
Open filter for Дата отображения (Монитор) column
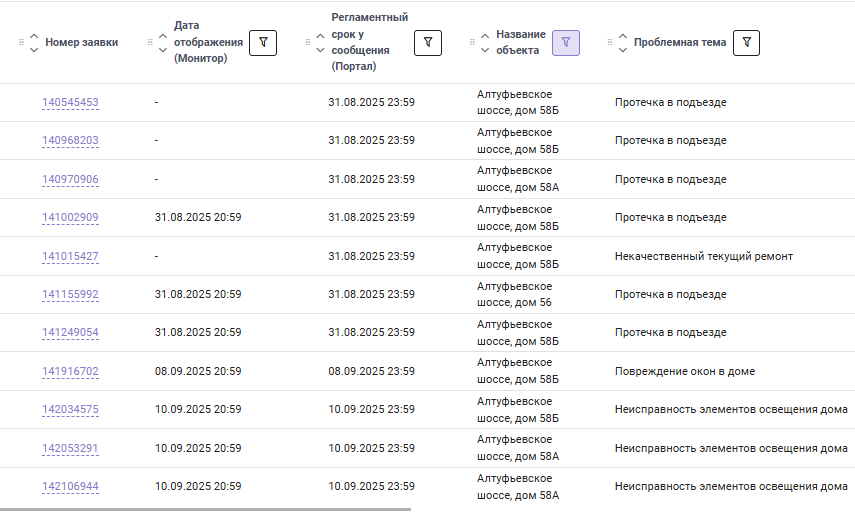(263, 43)
